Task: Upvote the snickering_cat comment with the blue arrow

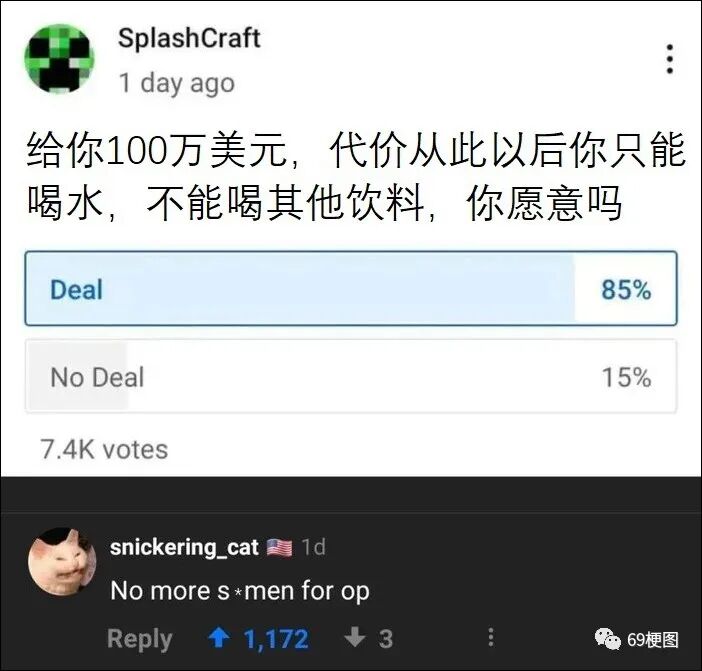Action: 219,637
